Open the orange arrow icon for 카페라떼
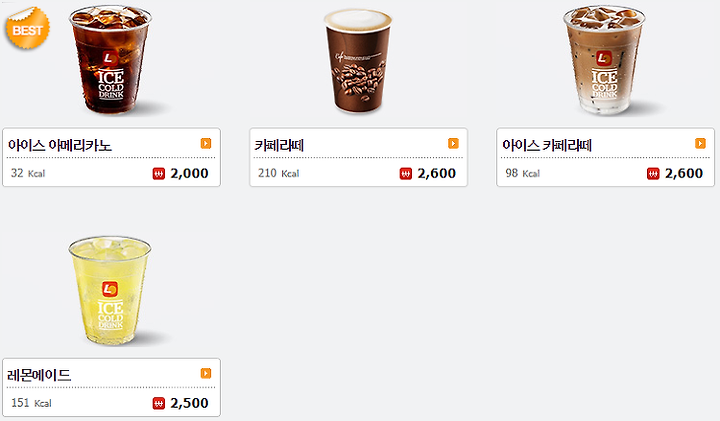720x421 pixels. 453,144
